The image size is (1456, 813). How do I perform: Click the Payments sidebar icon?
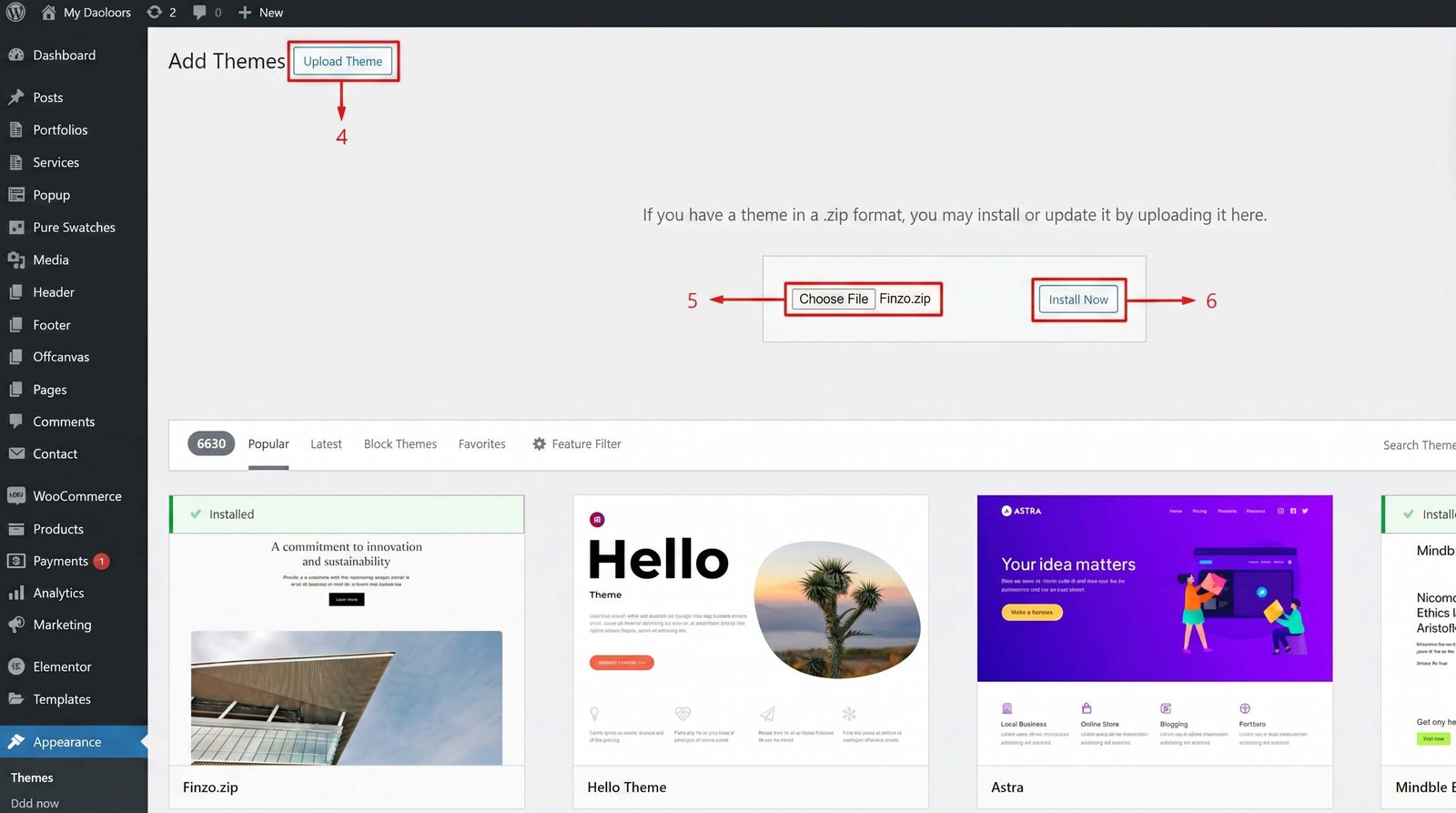click(15, 561)
